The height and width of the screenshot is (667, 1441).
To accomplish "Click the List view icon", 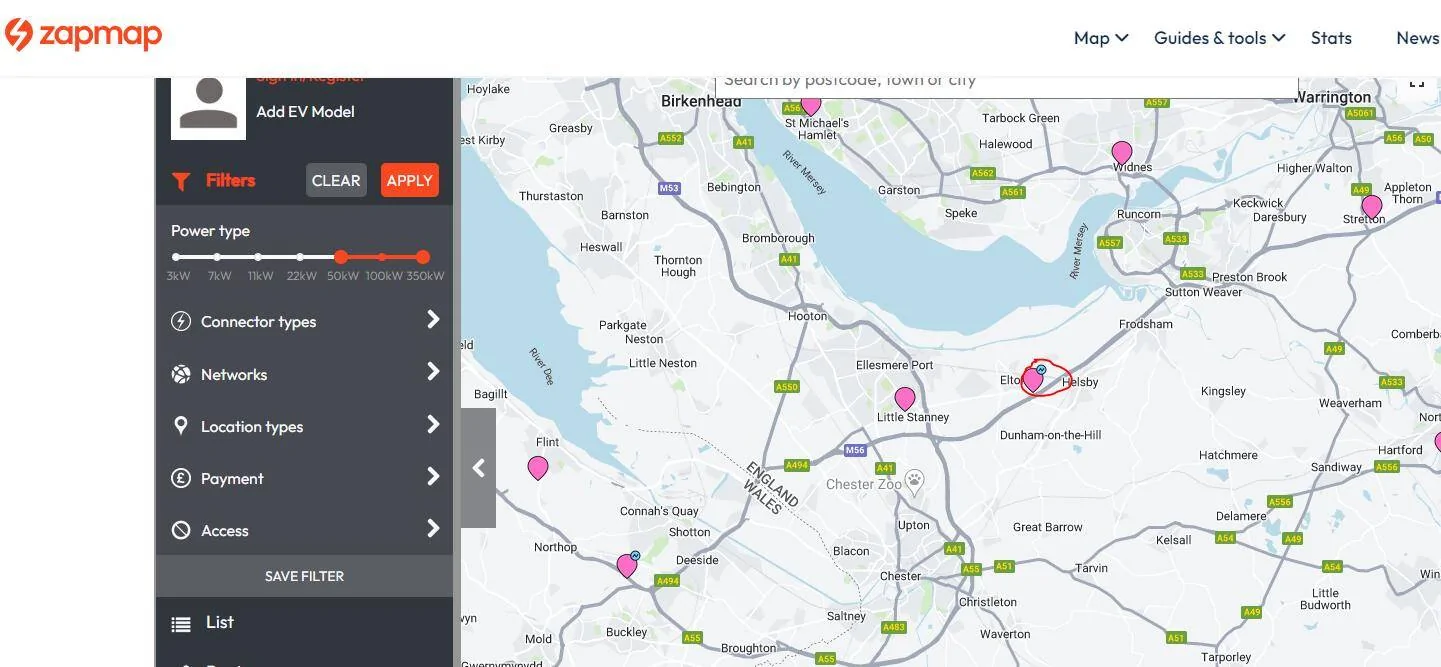I will [x=181, y=624].
